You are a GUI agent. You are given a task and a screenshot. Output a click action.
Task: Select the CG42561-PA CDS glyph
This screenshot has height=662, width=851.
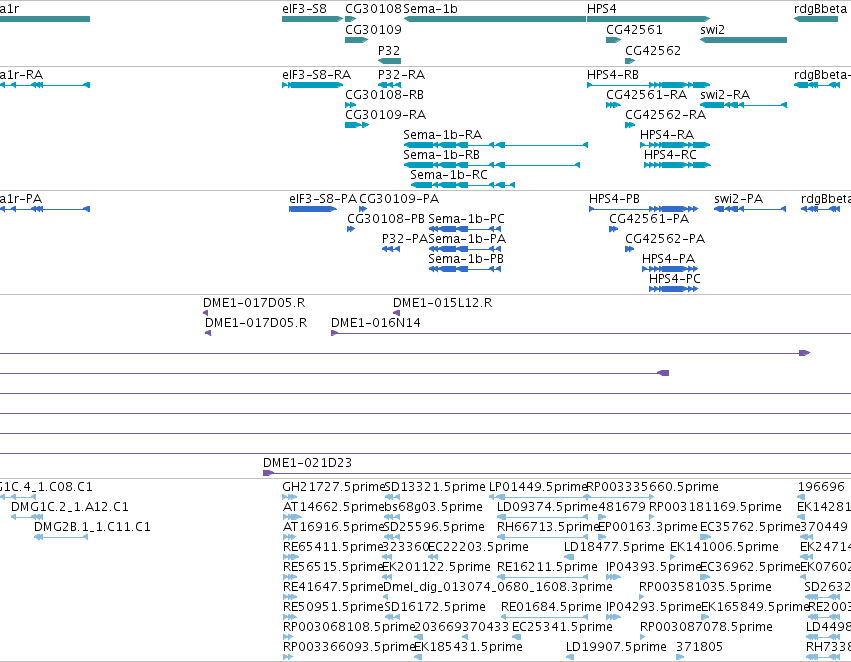[x=614, y=229]
